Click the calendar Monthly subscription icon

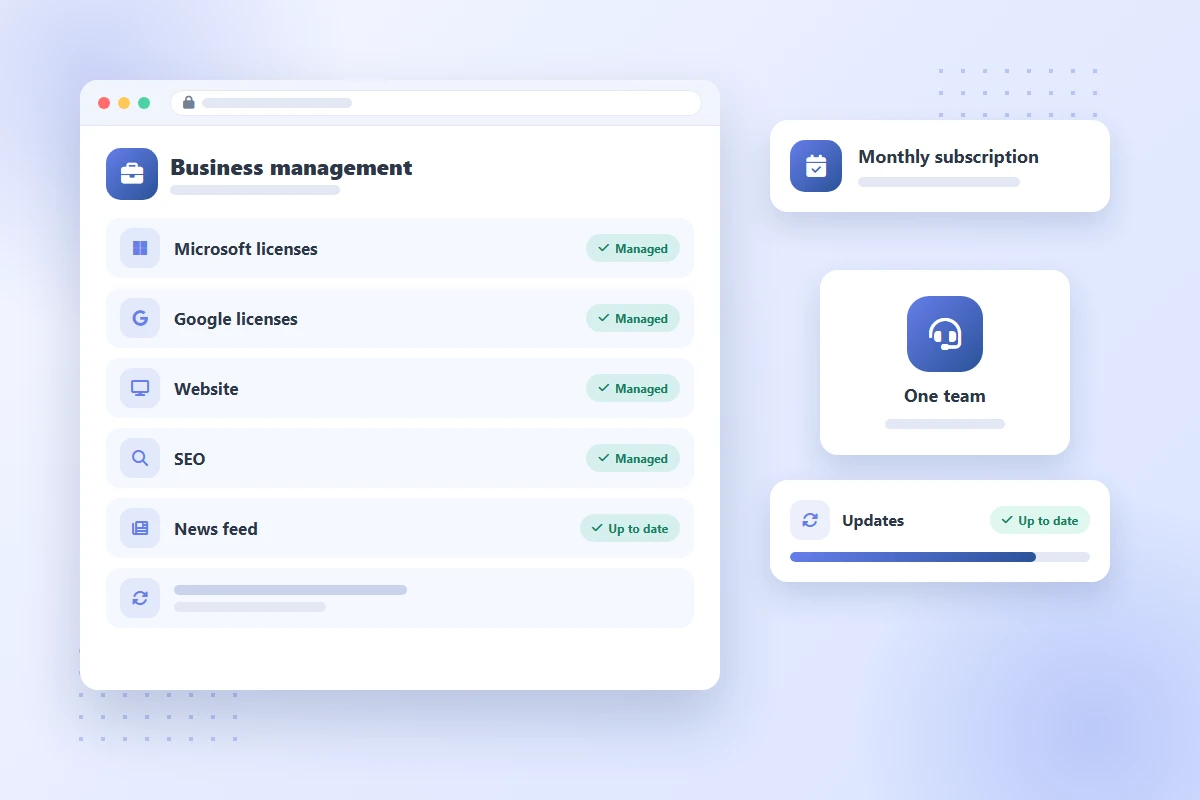coord(816,166)
